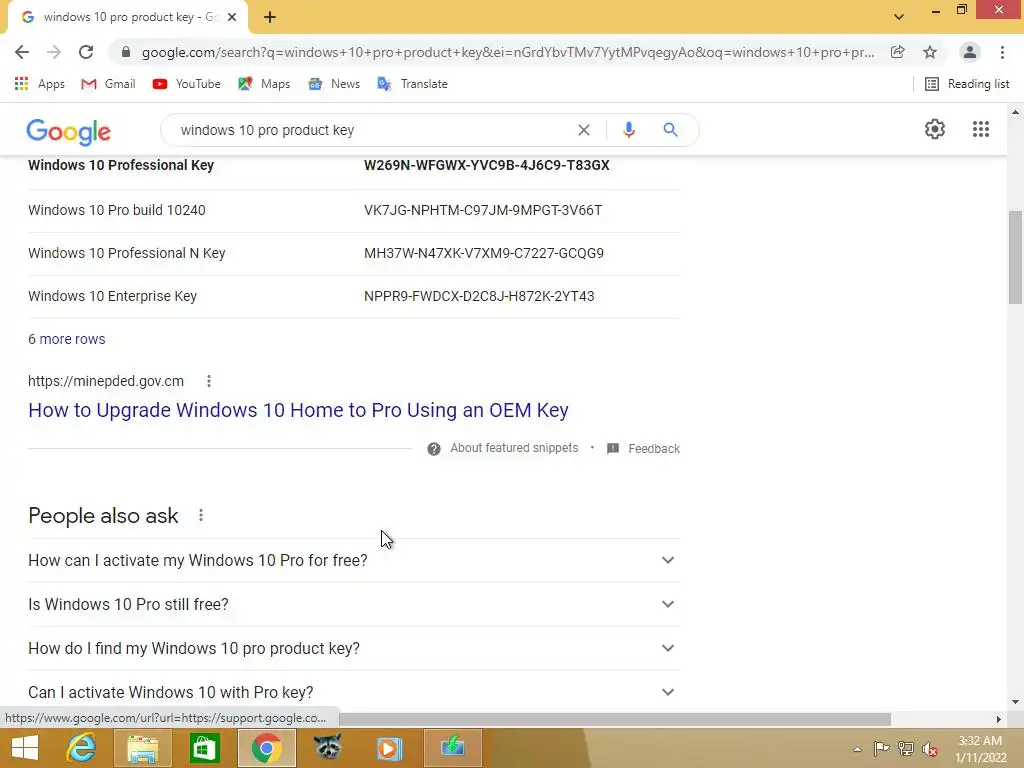This screenshot has width=1024, height=768.
Task: Show hidden system tray icons
Action: pos(857,749)
